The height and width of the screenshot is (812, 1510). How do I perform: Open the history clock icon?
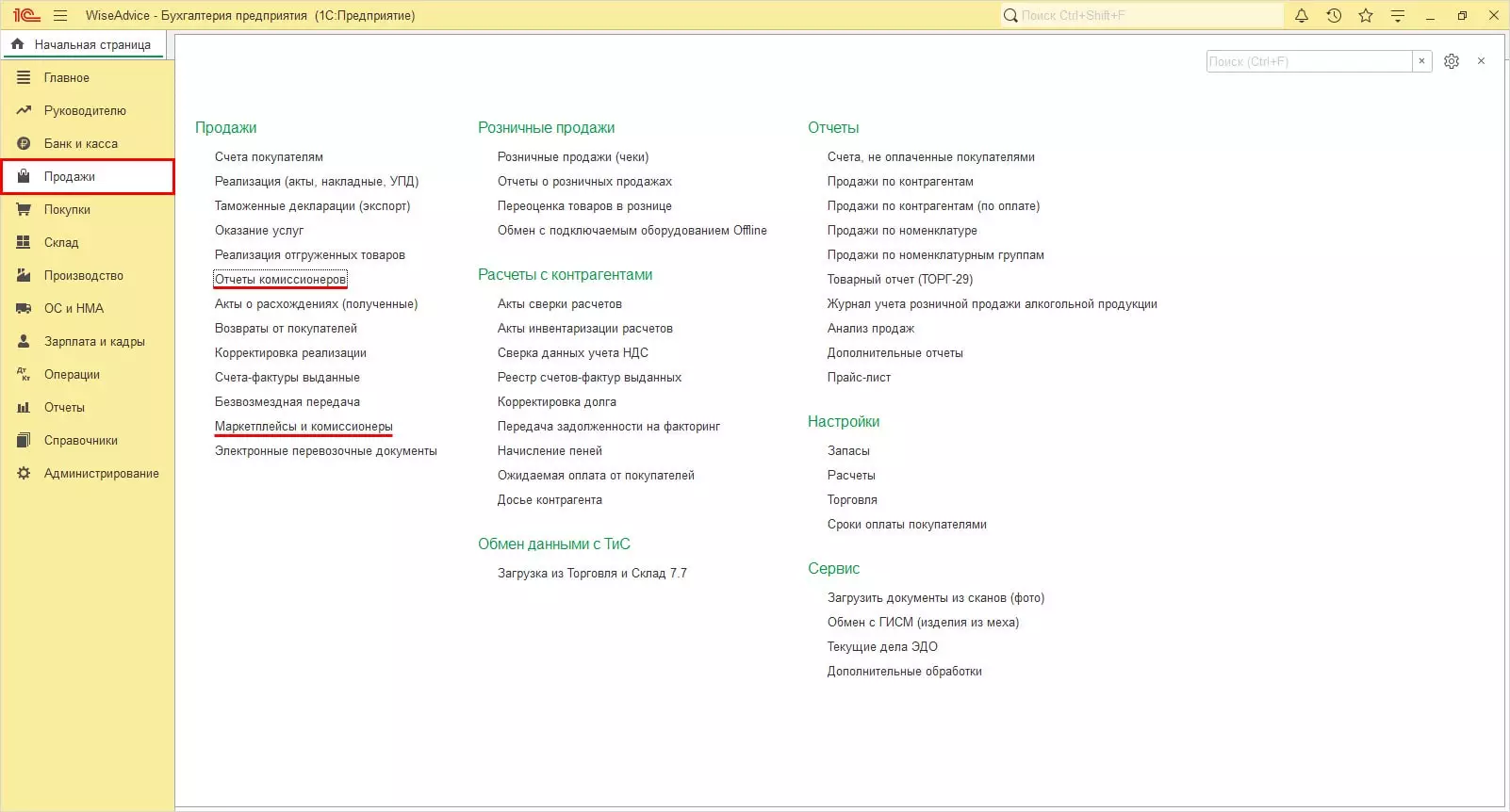tap(1334, 15)
